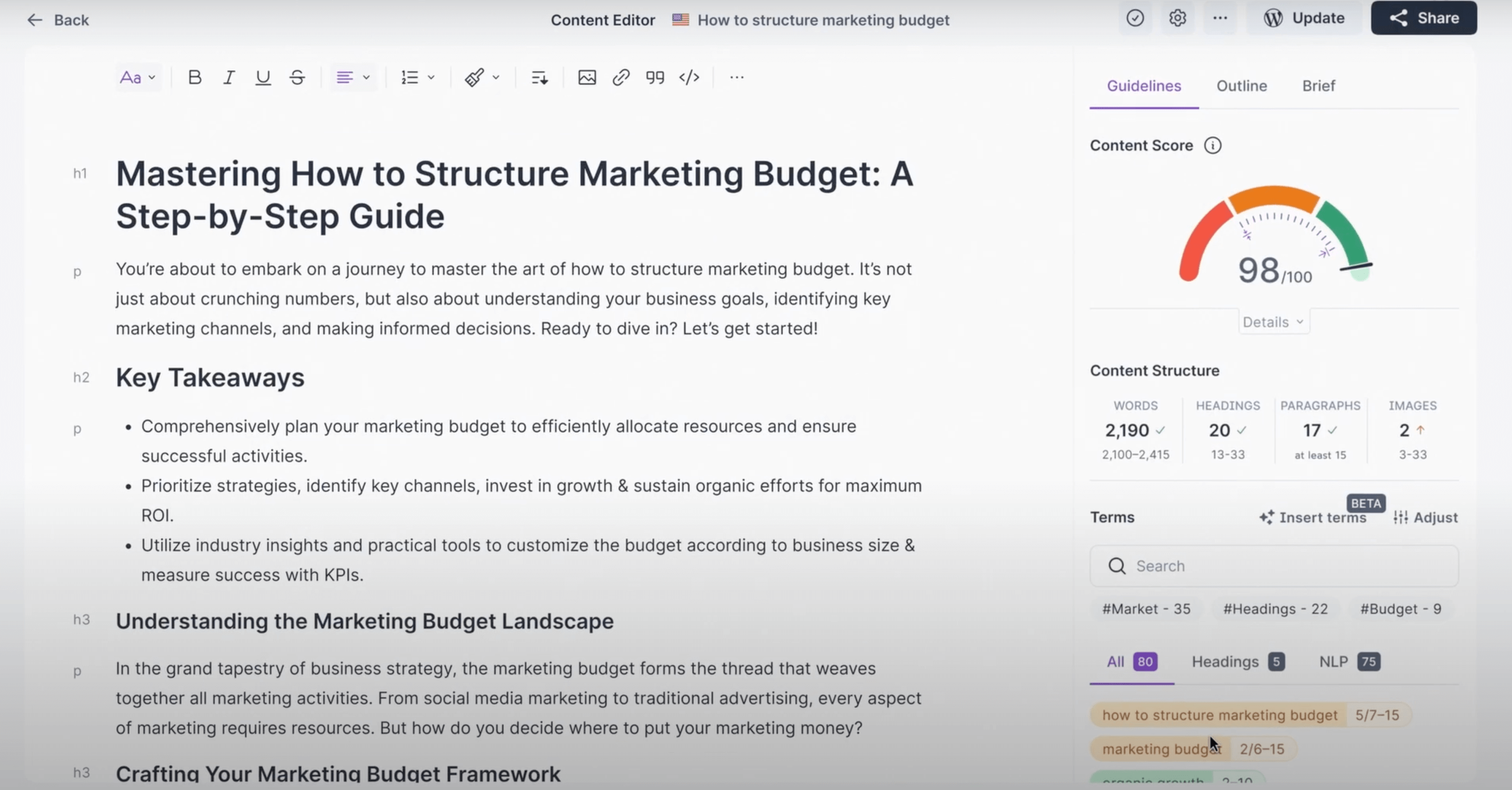Insert a code block
The width and height of the screenshot is (1512, 790).
click(x=688, y=77)
